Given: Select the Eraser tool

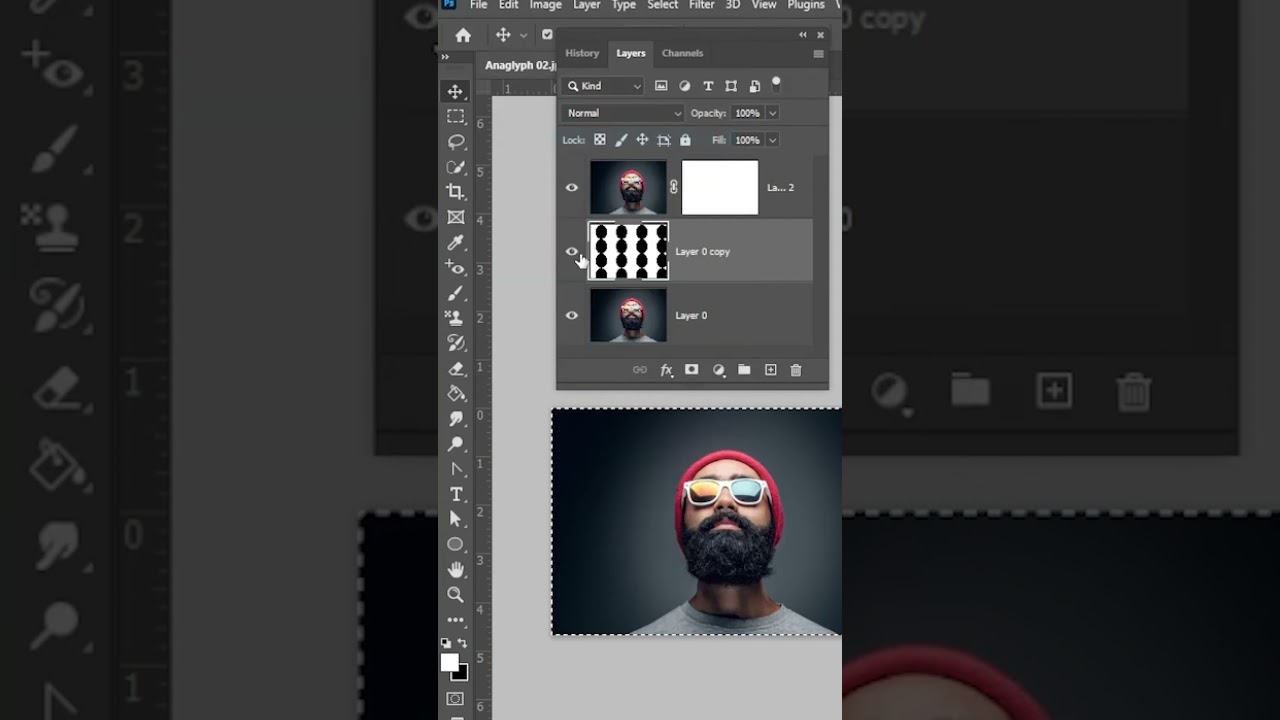Looking at the screenshot, I should click(455, 369).
